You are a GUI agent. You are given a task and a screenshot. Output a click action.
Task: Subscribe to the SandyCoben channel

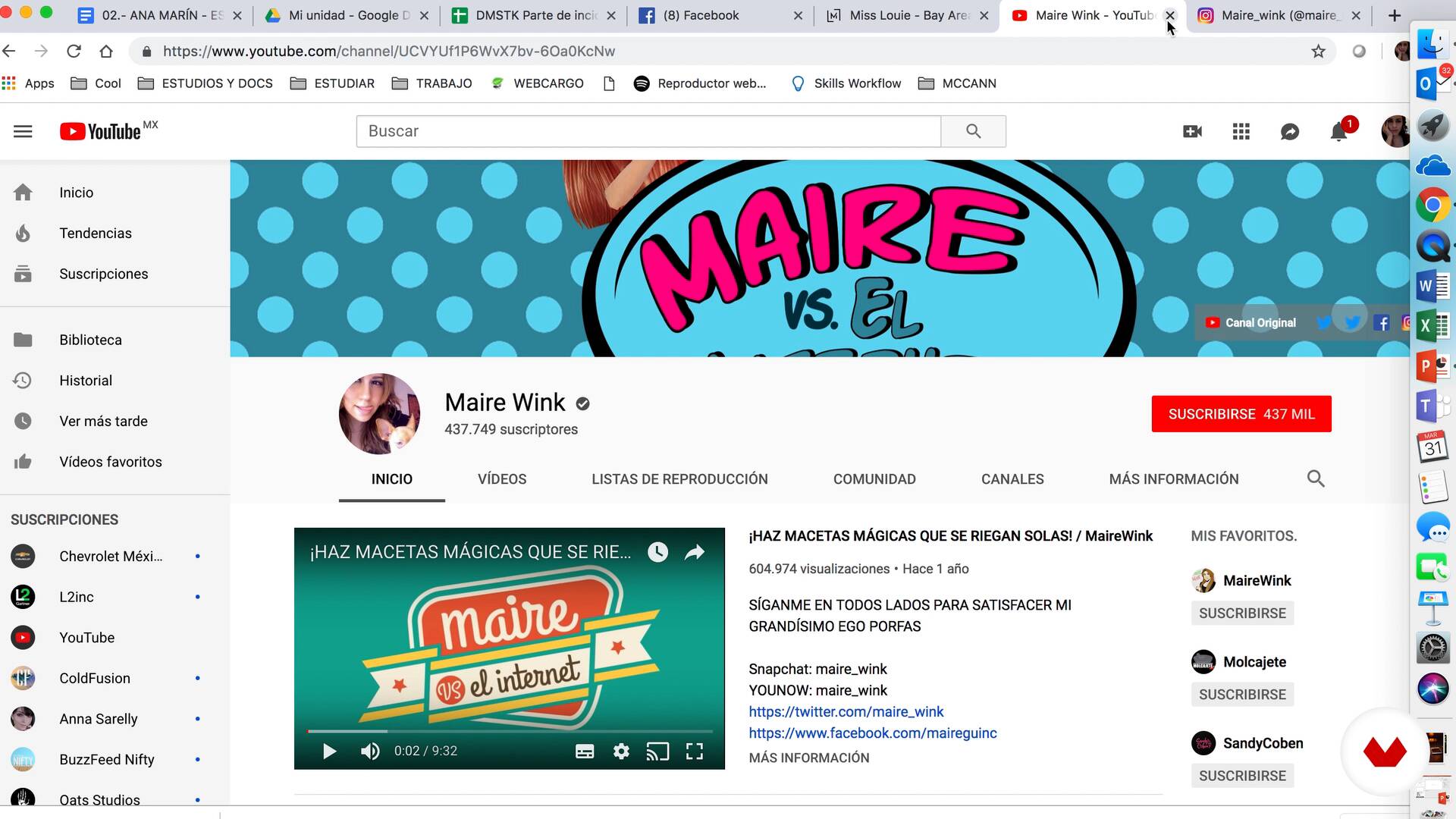tap(1242, 775)
